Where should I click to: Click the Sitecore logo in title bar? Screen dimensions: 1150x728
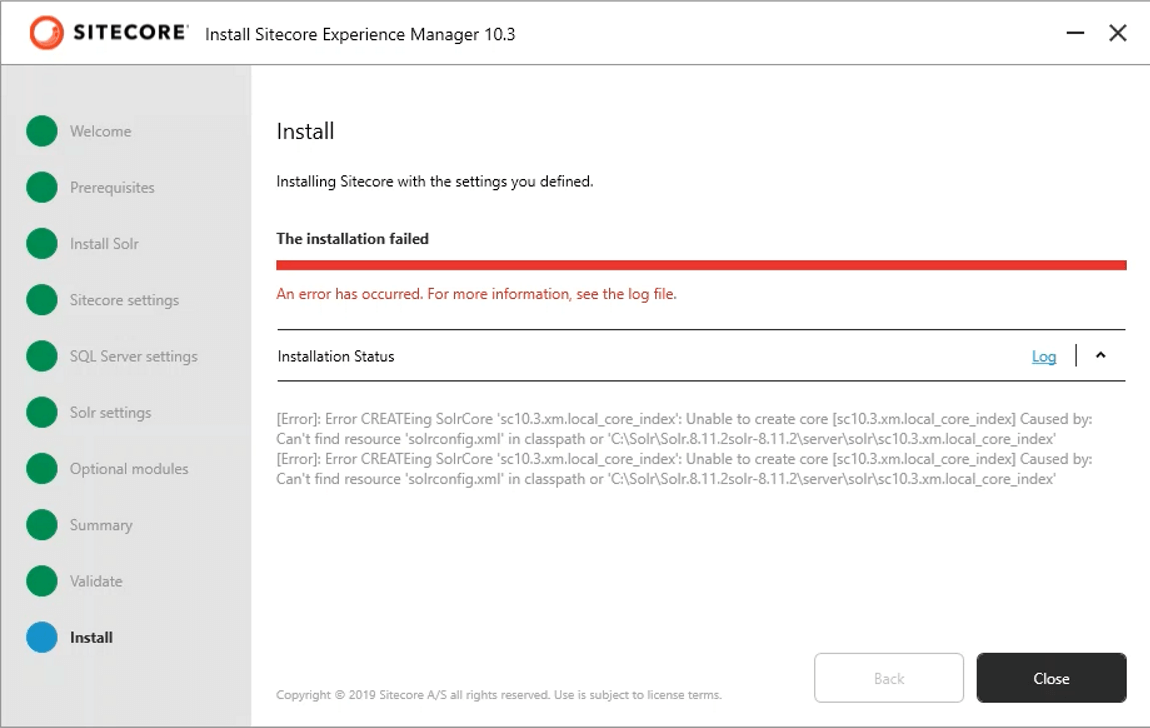click(108, 33)
